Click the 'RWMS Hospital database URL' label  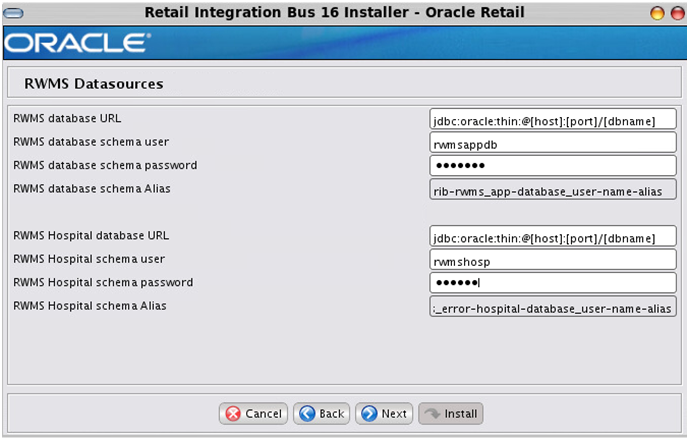click(x=91, y=236)
